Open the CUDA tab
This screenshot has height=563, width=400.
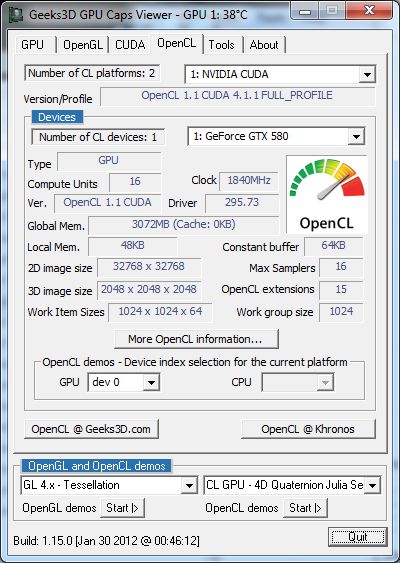click(130, 45)
